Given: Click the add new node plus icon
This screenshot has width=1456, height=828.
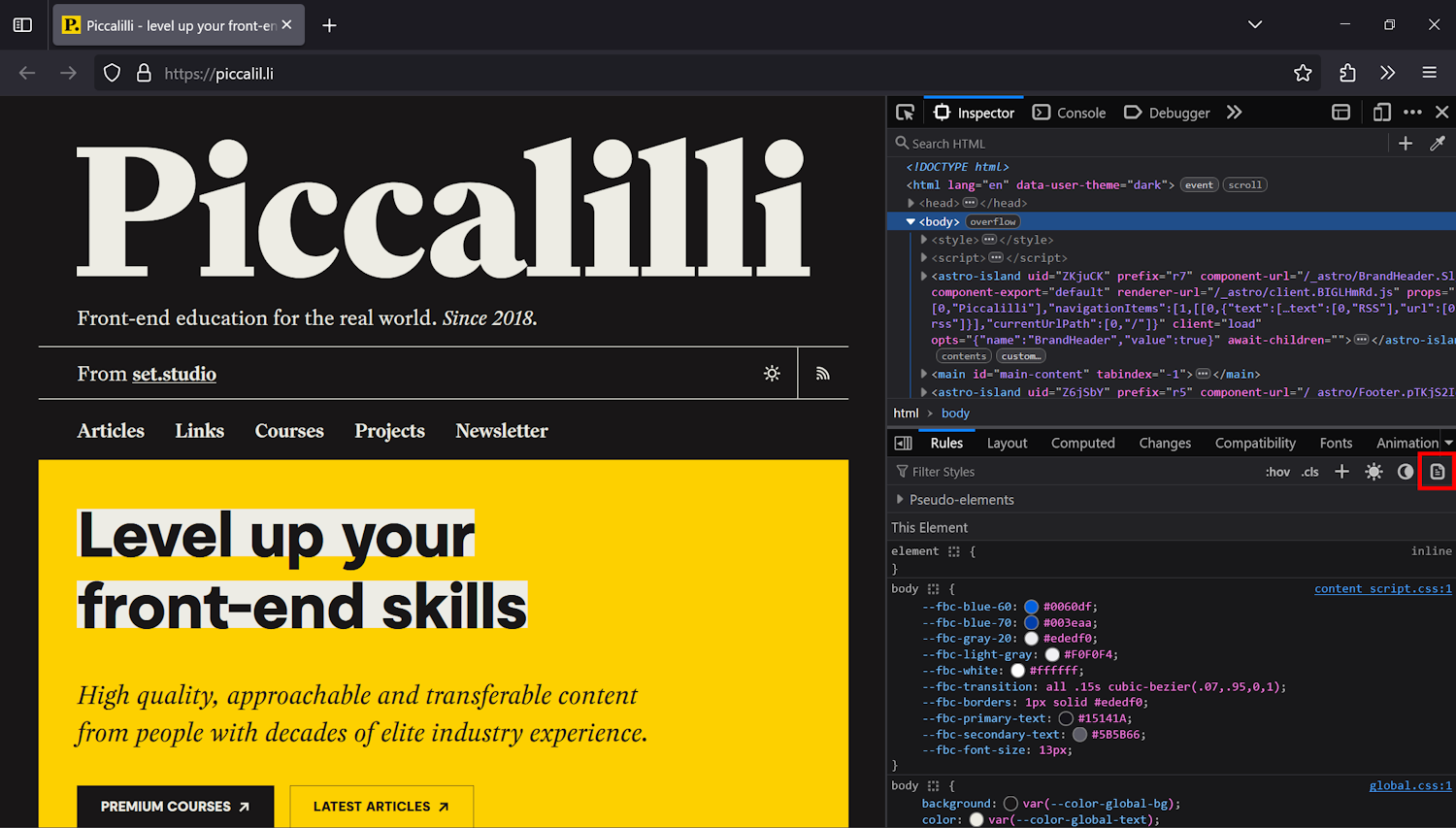Looking at the screenshot, I should point(1406,144).
